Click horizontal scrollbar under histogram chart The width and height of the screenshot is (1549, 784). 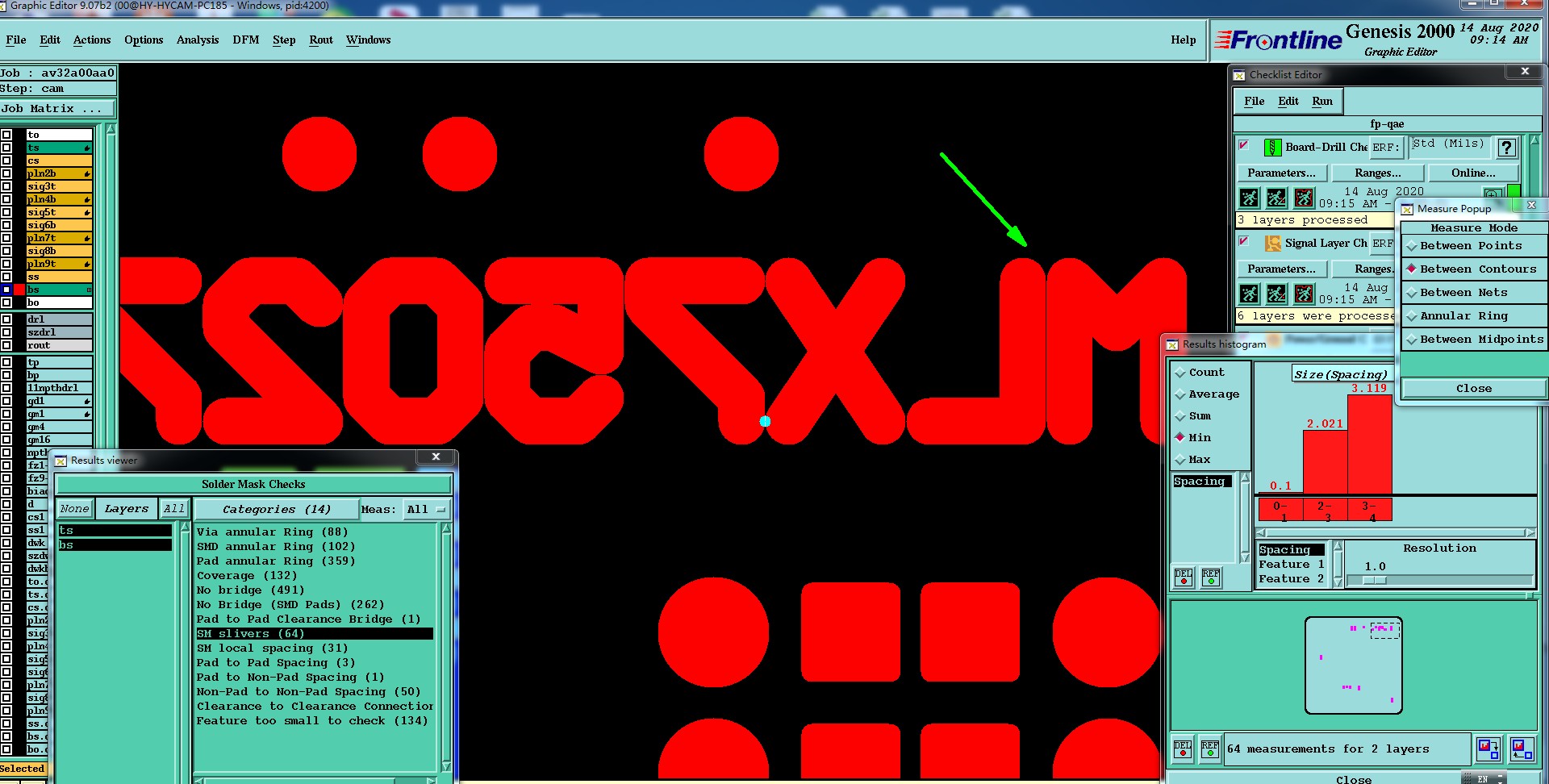tap(1396, 533)
